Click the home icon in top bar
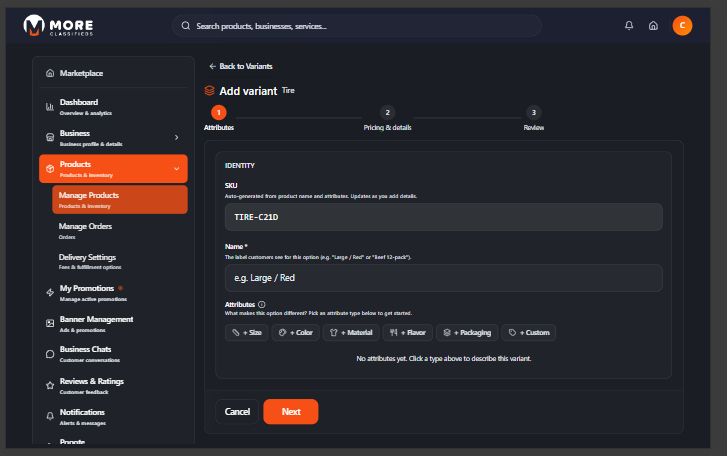This screenshot has height=456, width=727. point(653,26)
